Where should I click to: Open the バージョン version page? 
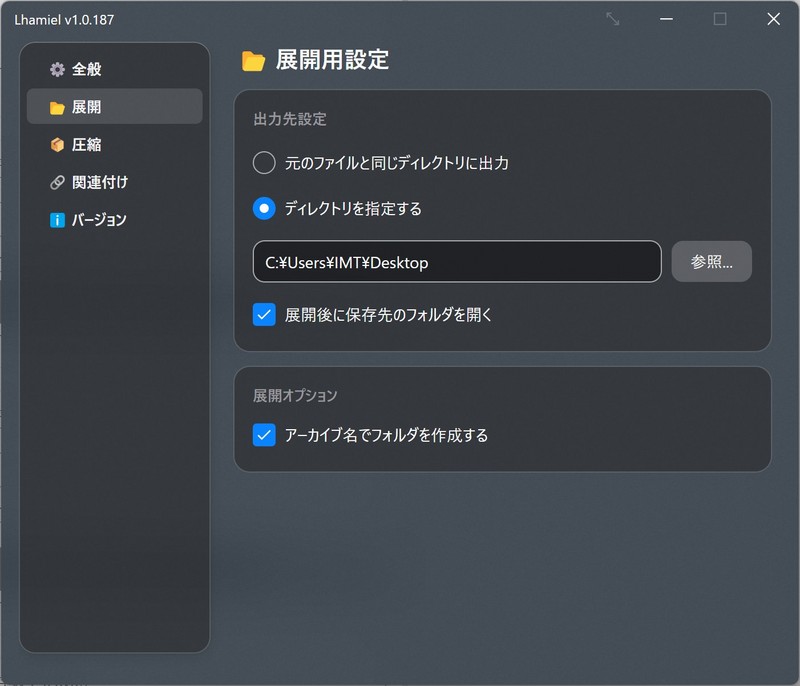[114, 220]
